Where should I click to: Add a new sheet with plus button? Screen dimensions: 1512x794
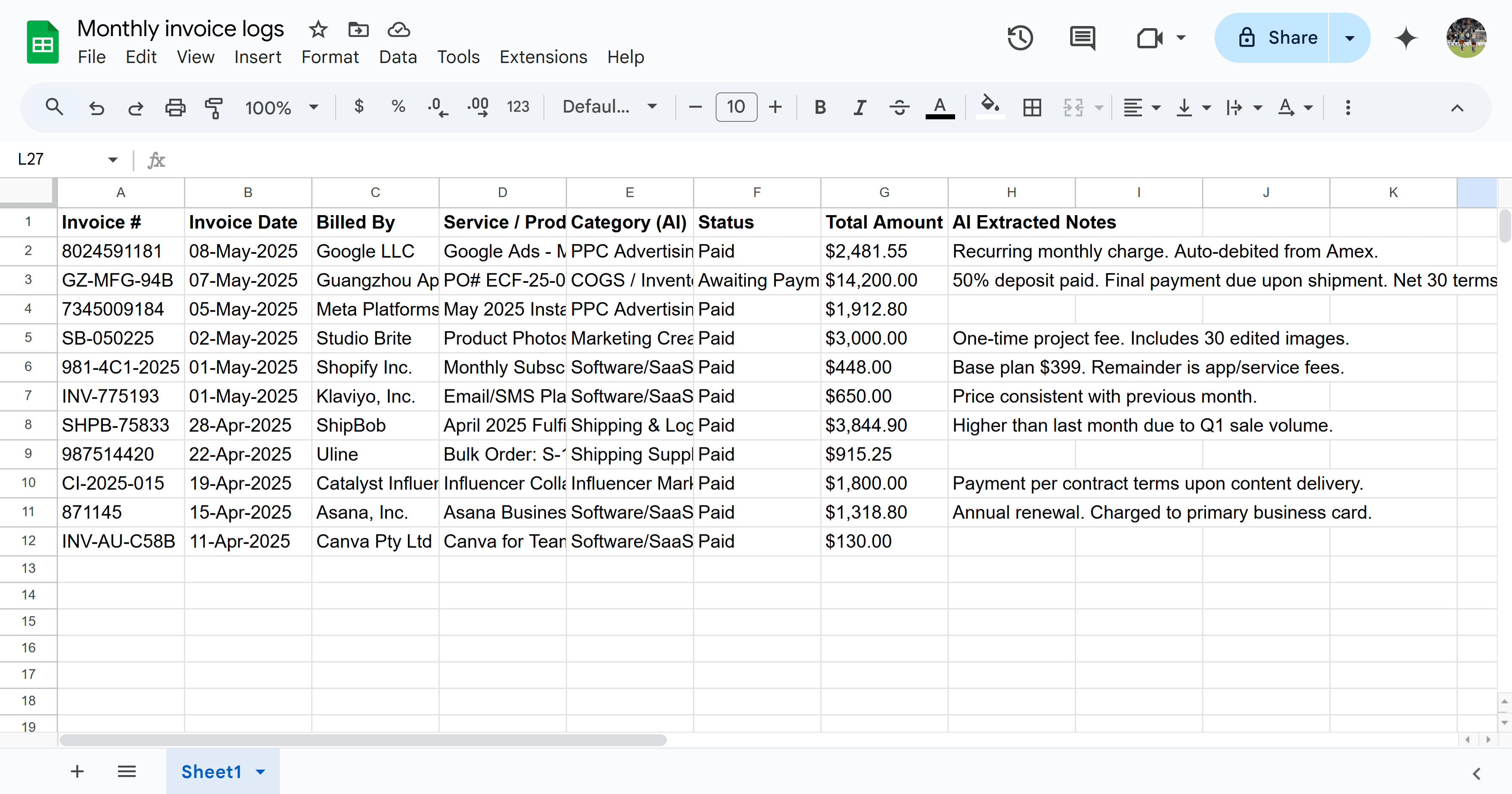[77, 771]
